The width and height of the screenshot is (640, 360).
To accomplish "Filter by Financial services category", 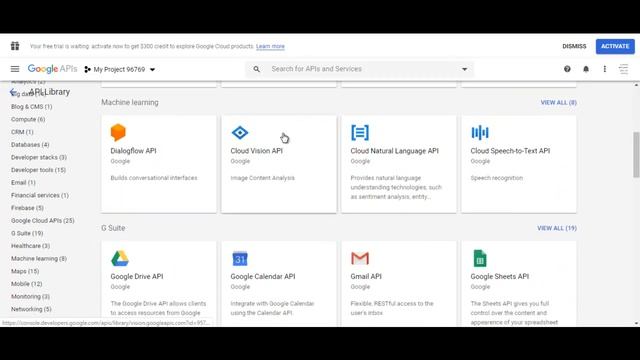I will (x=40, y=195).
